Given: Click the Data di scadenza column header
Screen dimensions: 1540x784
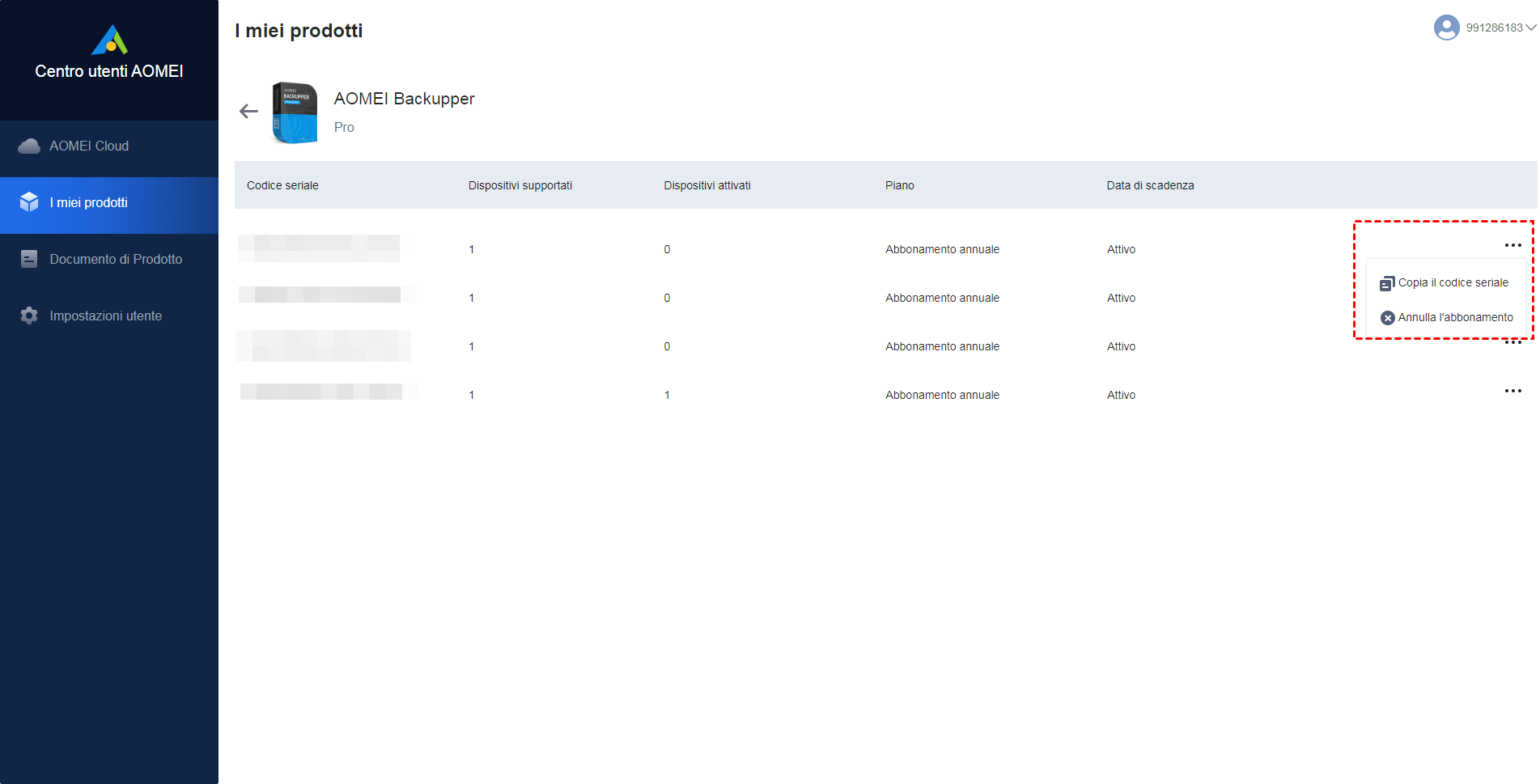Looking at the screenshot, I should click(1150, 185).
